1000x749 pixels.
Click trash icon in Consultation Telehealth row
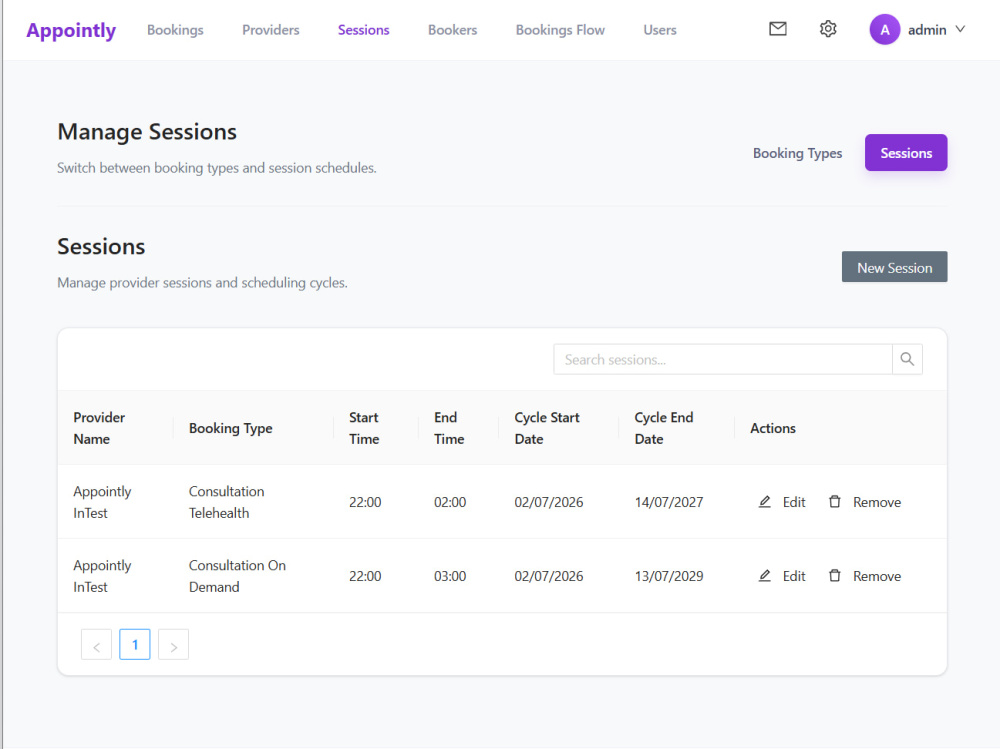(834, 502)
